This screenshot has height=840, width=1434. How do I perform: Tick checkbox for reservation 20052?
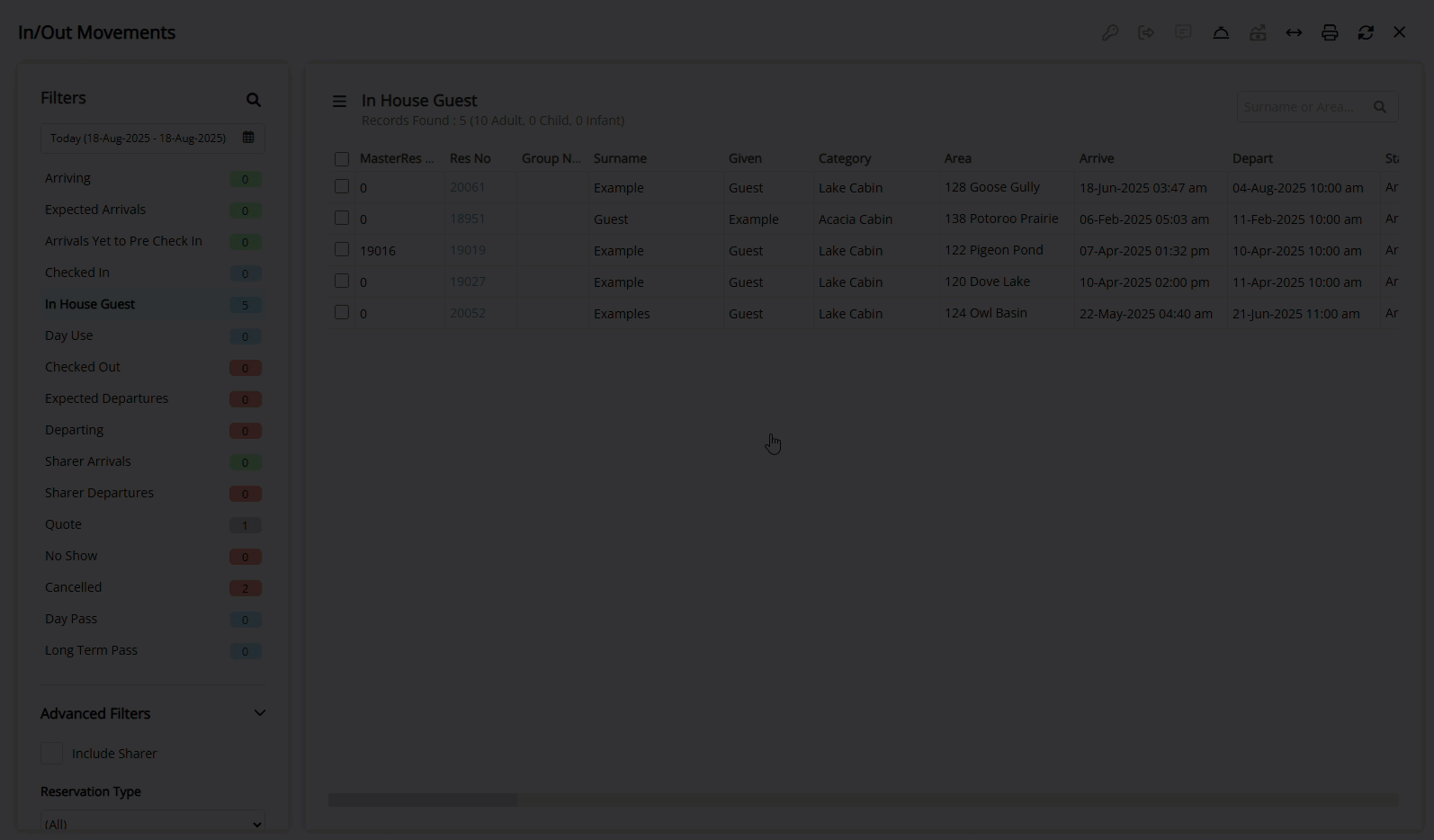(342, 312)
